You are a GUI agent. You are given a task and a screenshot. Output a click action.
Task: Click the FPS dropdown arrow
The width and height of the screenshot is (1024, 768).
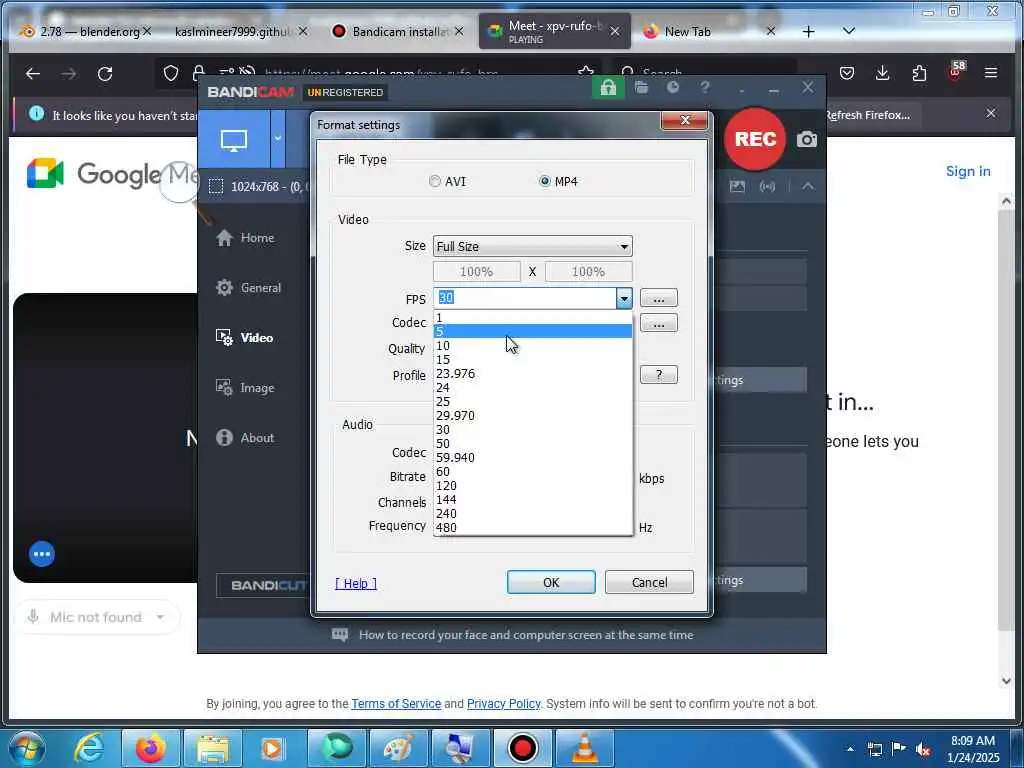coord(624,298)
